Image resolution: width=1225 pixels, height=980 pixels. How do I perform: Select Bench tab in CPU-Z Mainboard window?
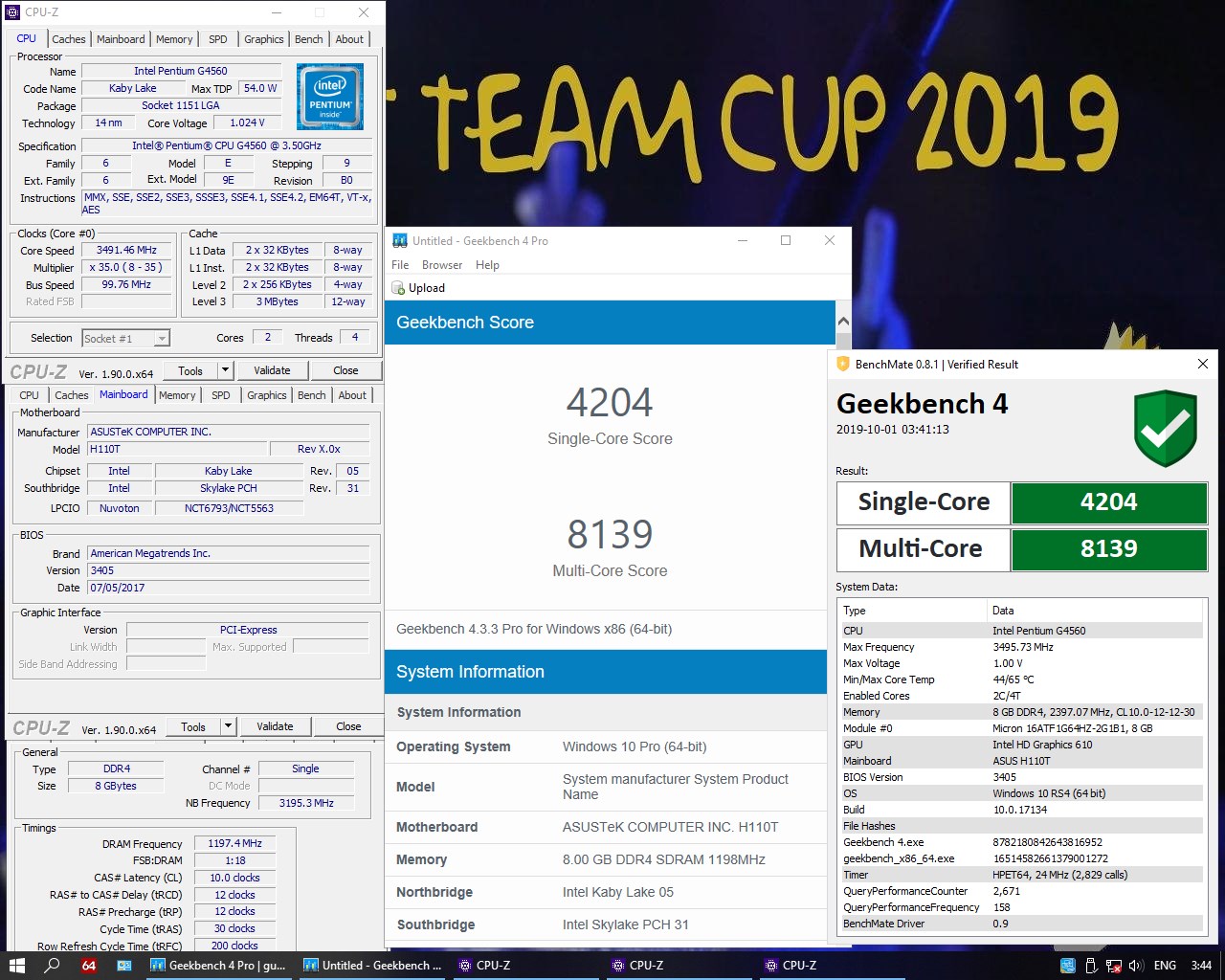[x=311, y=395]
